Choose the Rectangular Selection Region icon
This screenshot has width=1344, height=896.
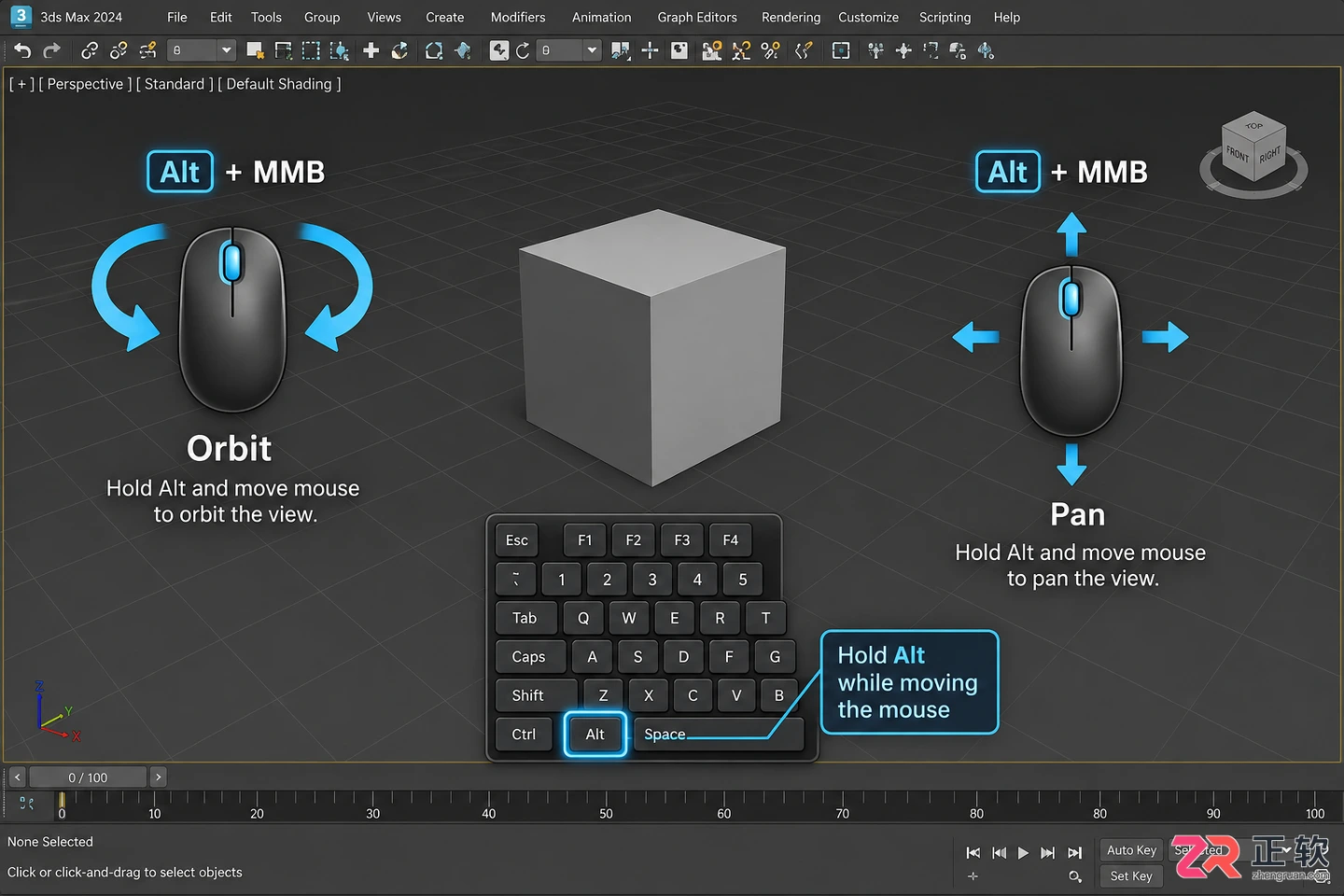[311, 50]
